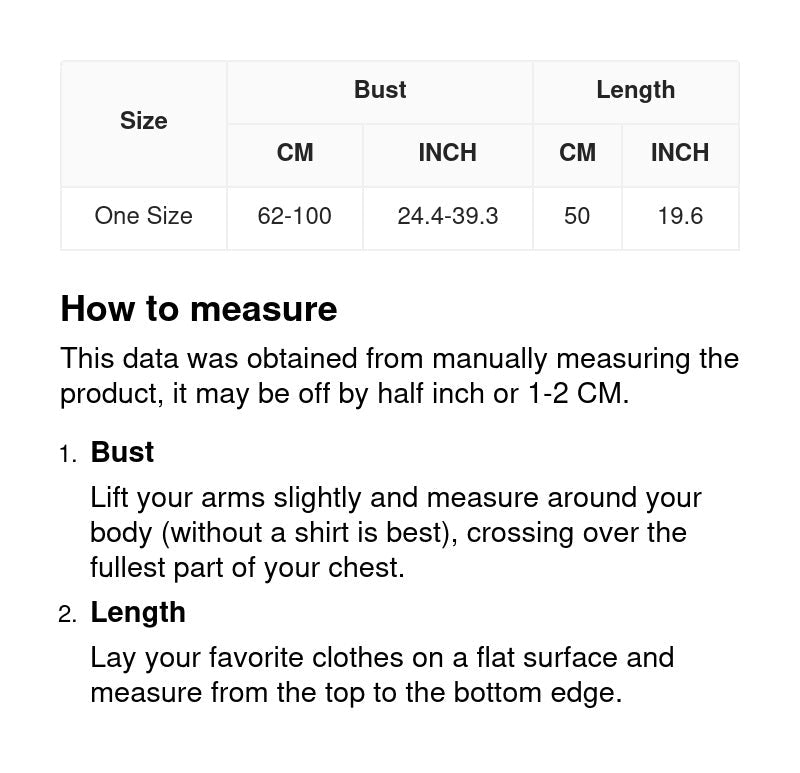The width and height of the screenshot is (800, 773).
Task: Select the Length table column header
Action: (635, 90)
